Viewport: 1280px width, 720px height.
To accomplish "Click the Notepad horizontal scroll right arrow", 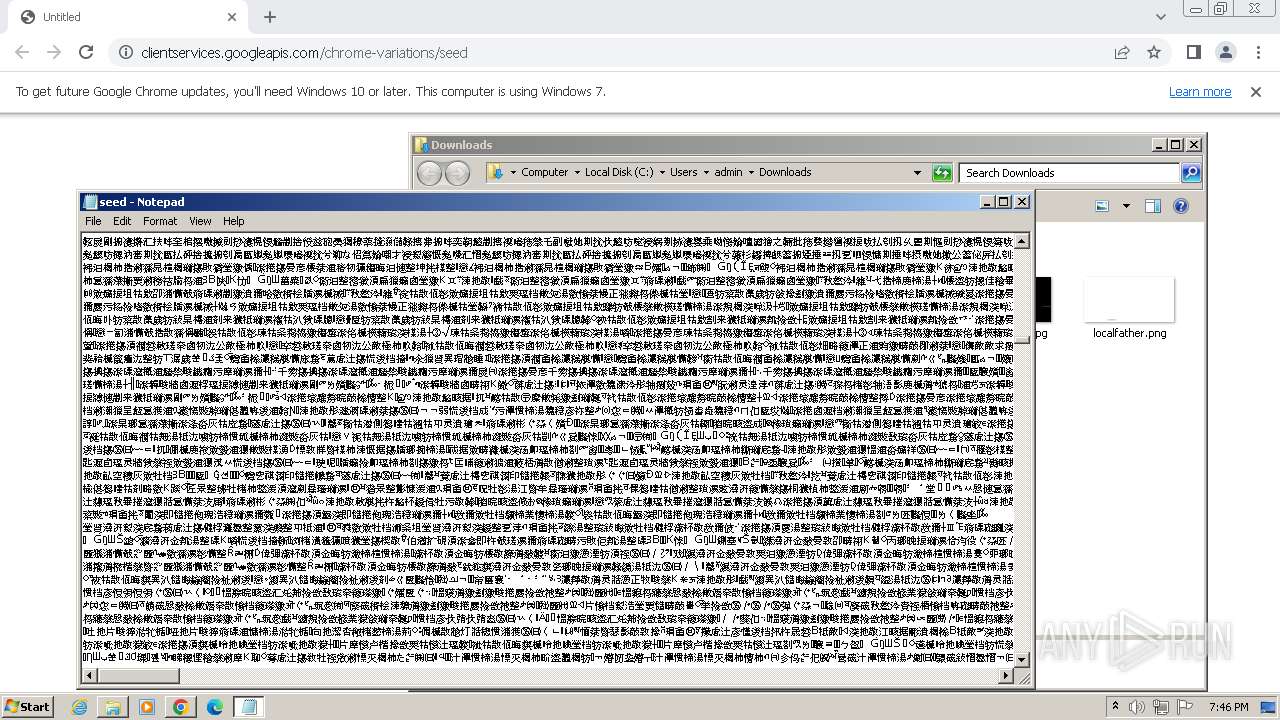I will [1007, 676].
